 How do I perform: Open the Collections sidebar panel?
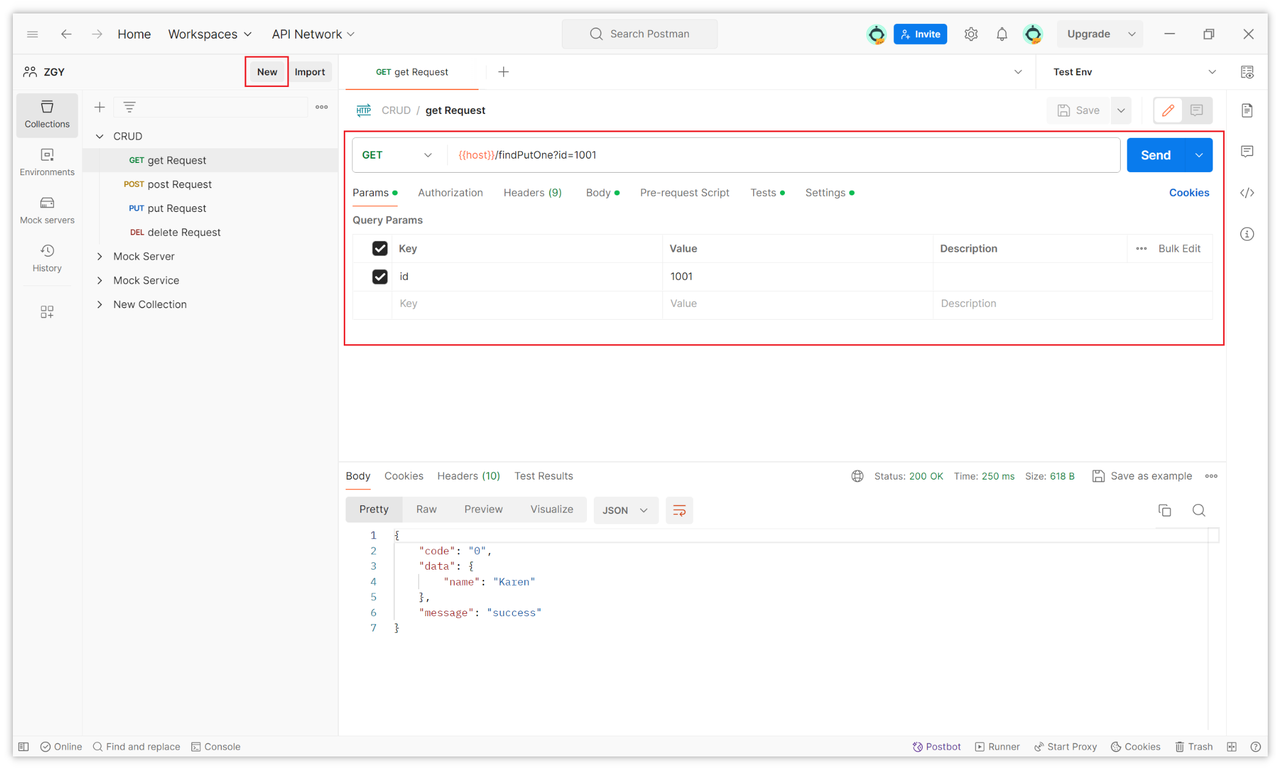pyautogui.click(x=47, y=114)
